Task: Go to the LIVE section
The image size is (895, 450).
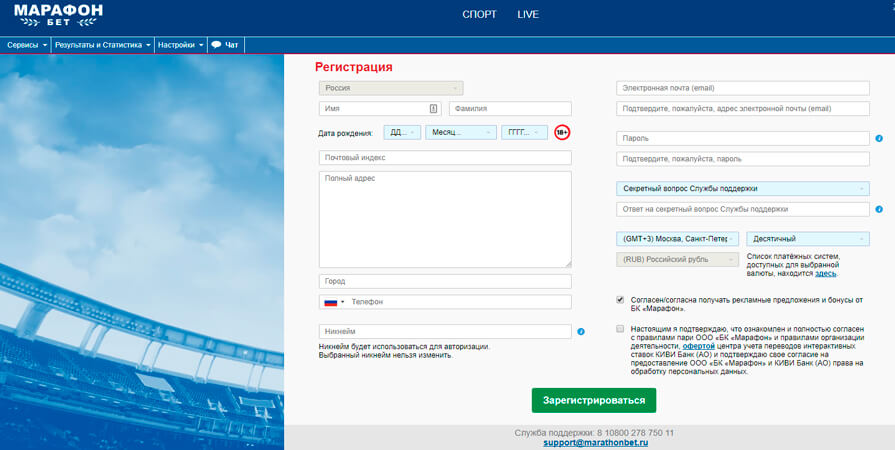Action: [x=528, y=15]
